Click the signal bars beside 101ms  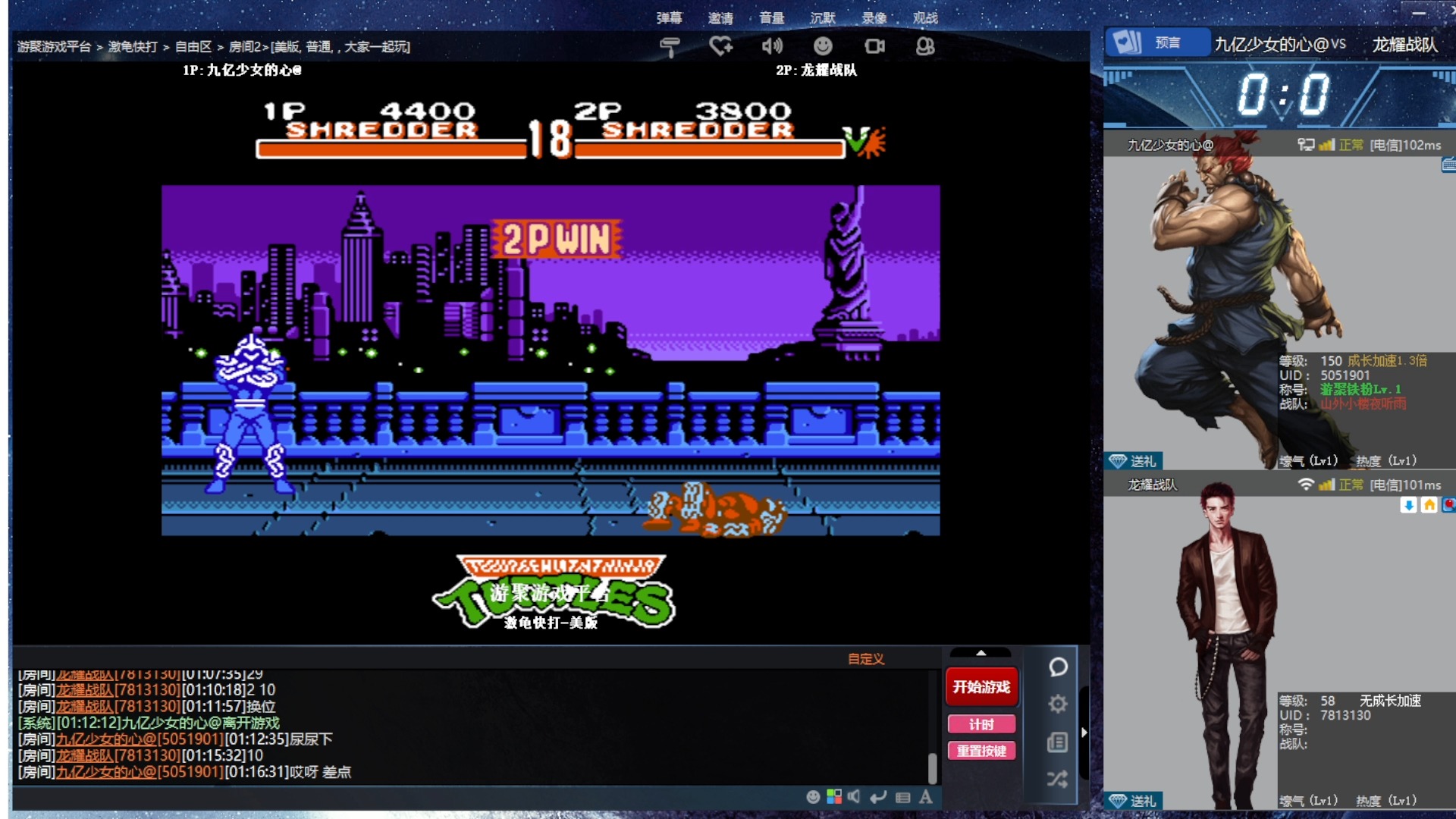[x=1326, y=484]
